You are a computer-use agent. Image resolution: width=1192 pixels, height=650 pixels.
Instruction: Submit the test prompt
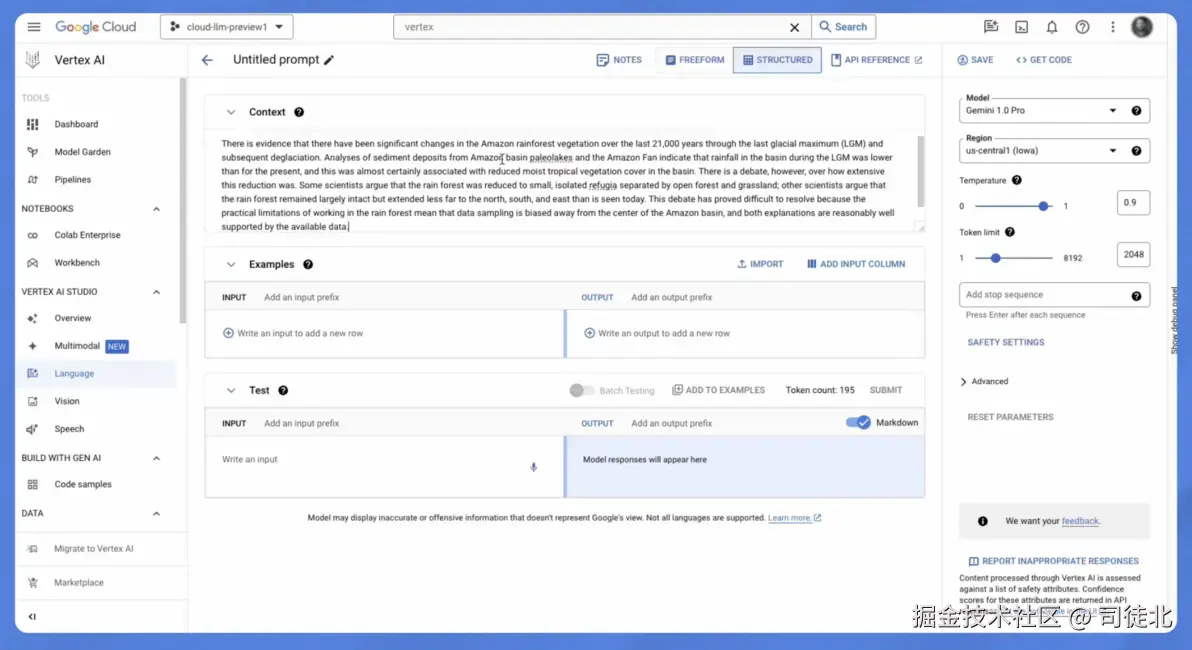(886, 390)
